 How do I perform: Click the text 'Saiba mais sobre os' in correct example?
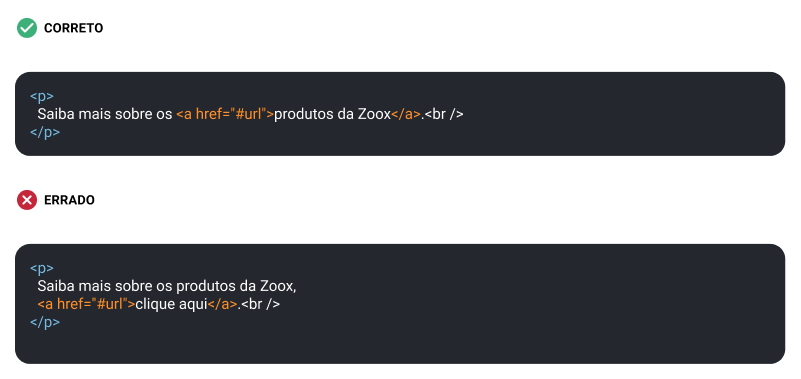pyautogui.click(x=105, y=114)
